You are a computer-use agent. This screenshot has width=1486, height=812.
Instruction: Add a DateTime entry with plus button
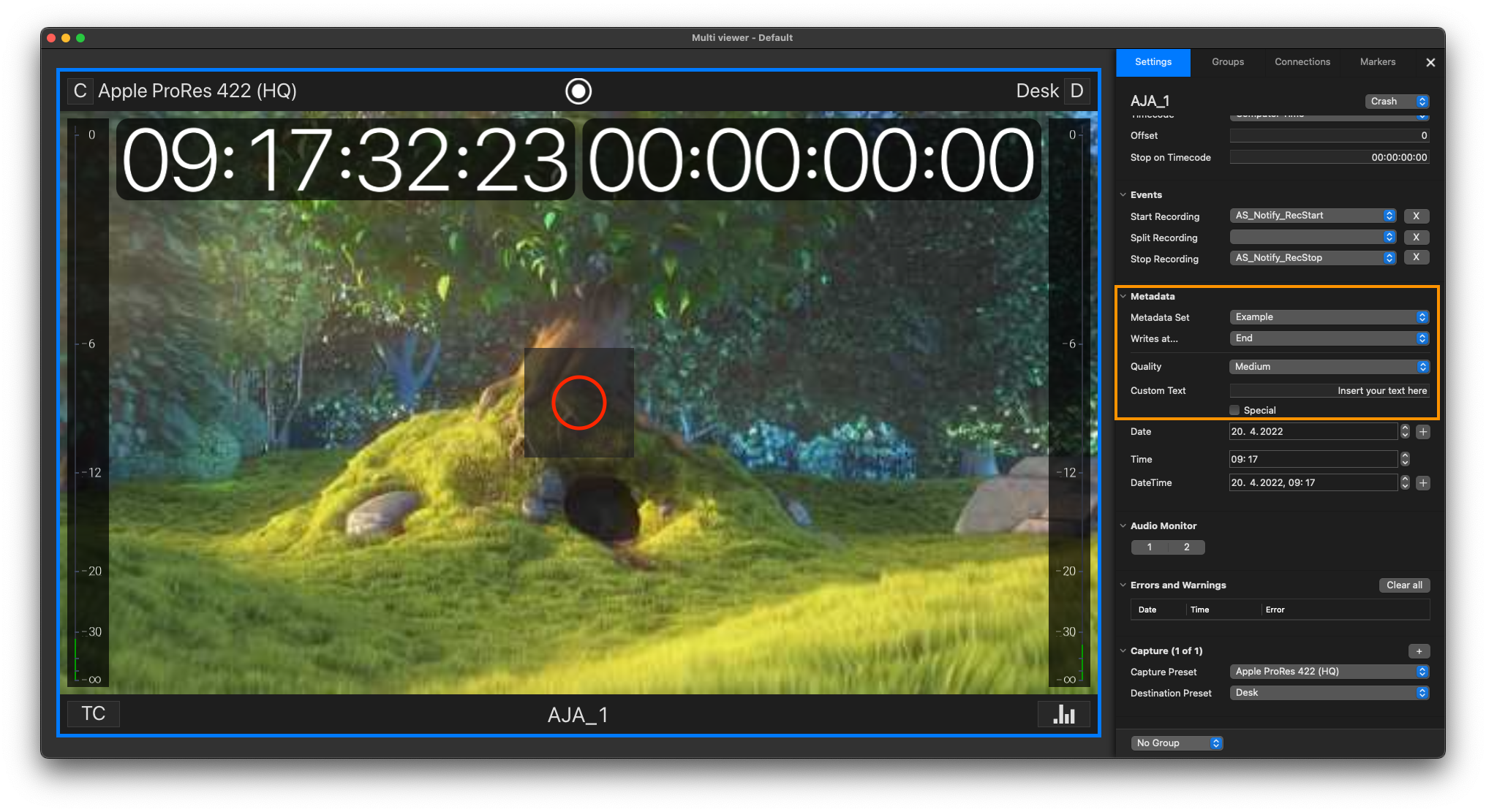[x=1423, y=483]
